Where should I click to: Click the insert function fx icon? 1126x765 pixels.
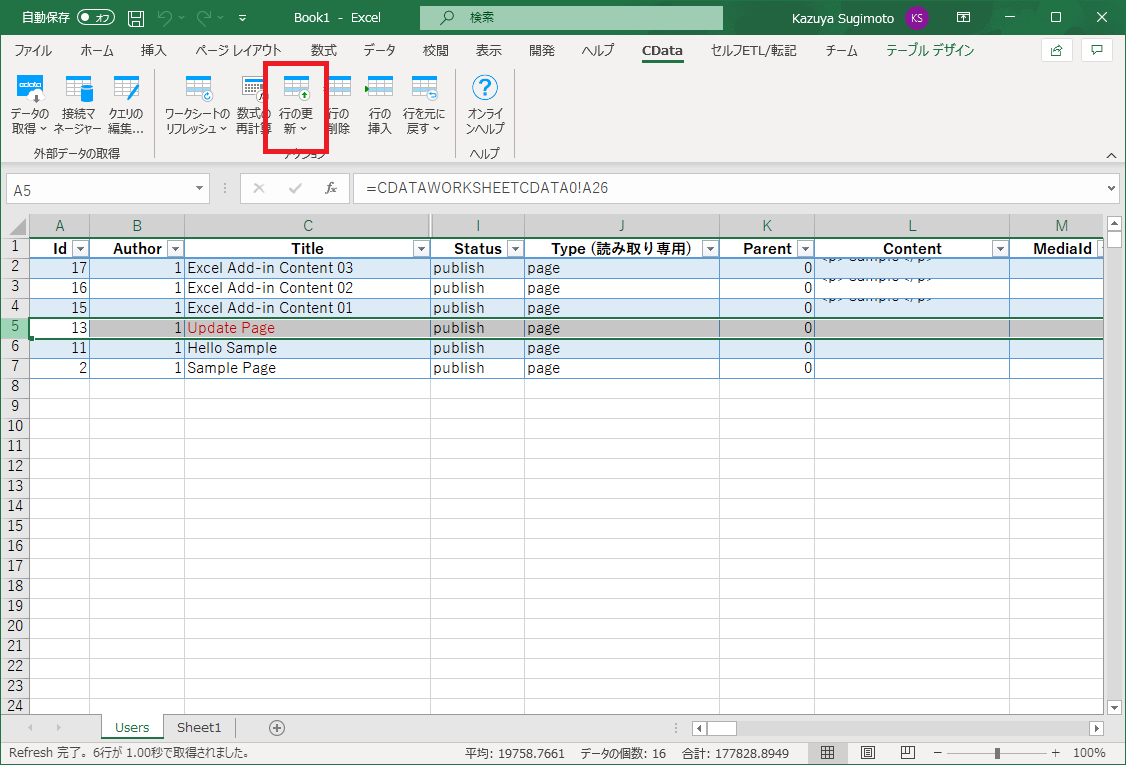[331, 188]
